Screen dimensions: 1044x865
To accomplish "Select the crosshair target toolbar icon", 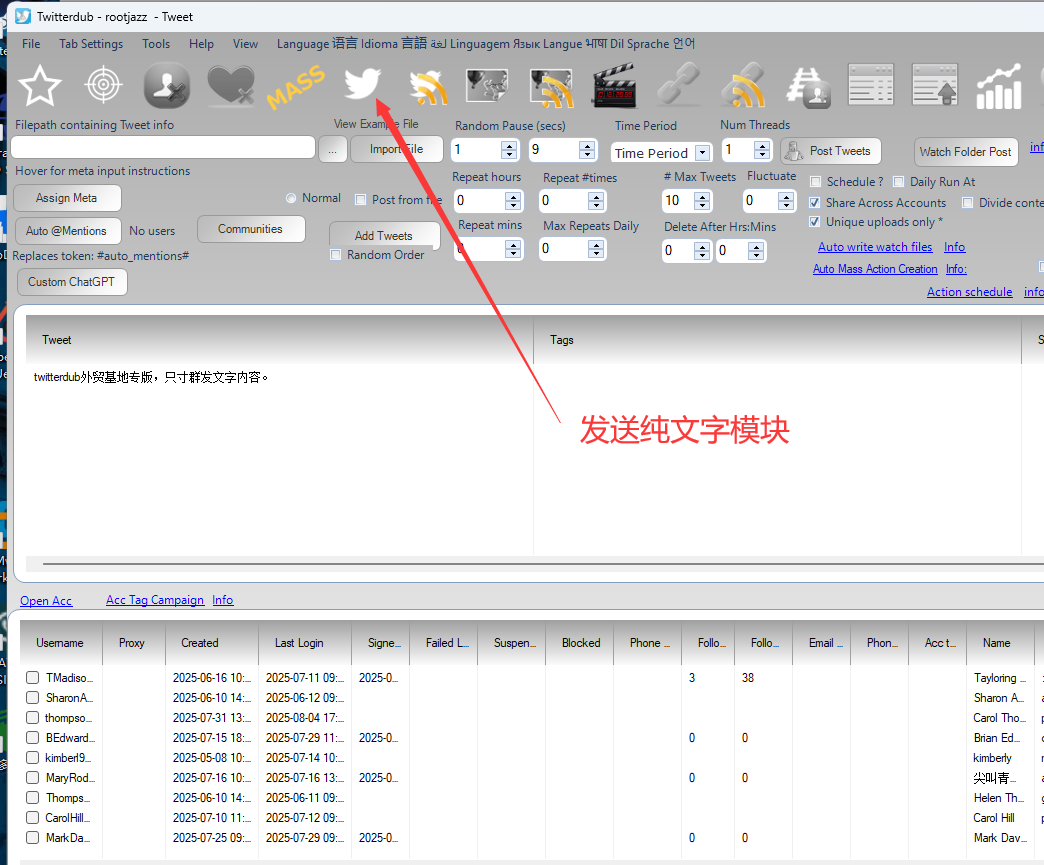I will 103,85.
